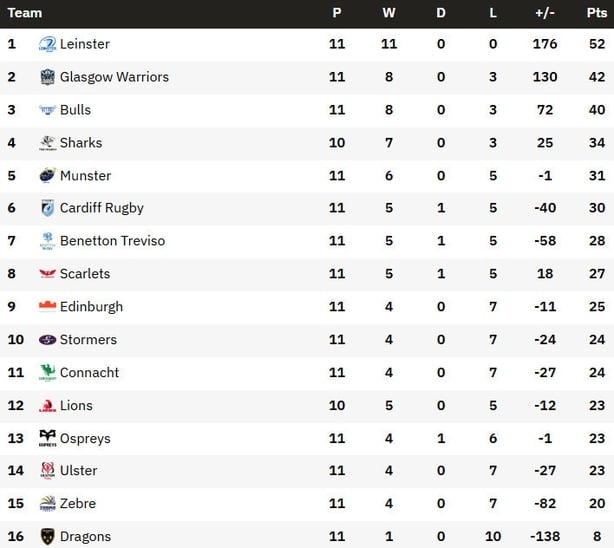The image size is (614, 548).
Task: Select the Bulls team logo
Action: [47, 110]
